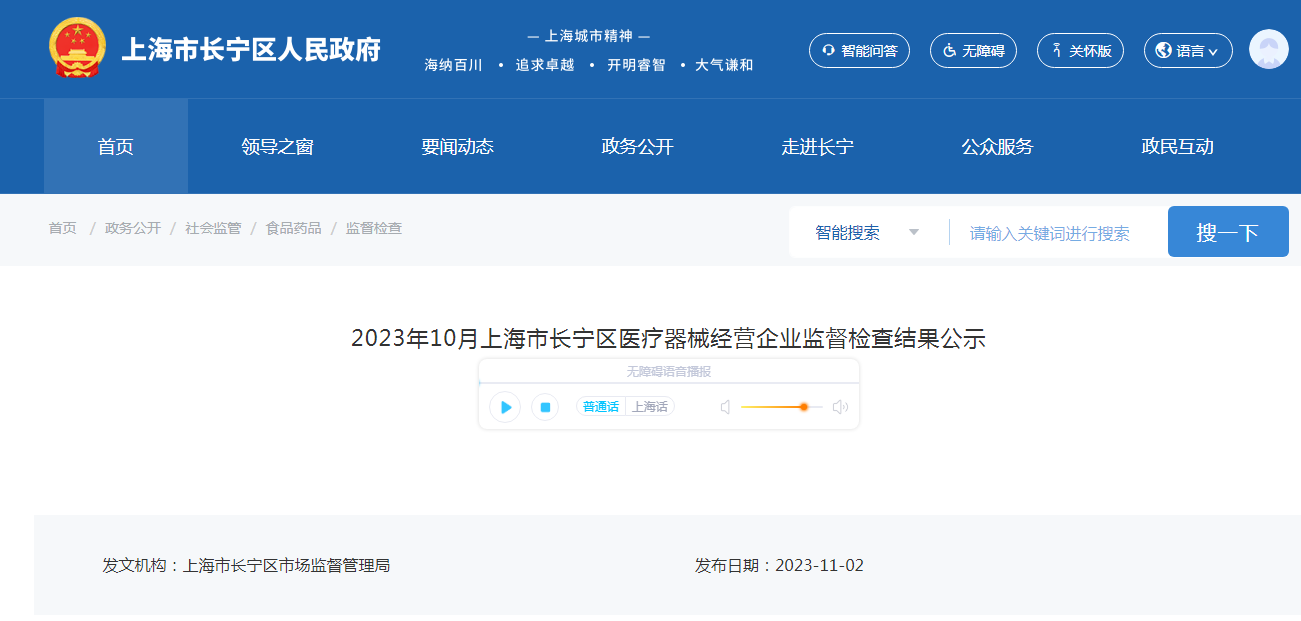Click the orange volume slider handle
1301x621 pixels.
(803, 407)
